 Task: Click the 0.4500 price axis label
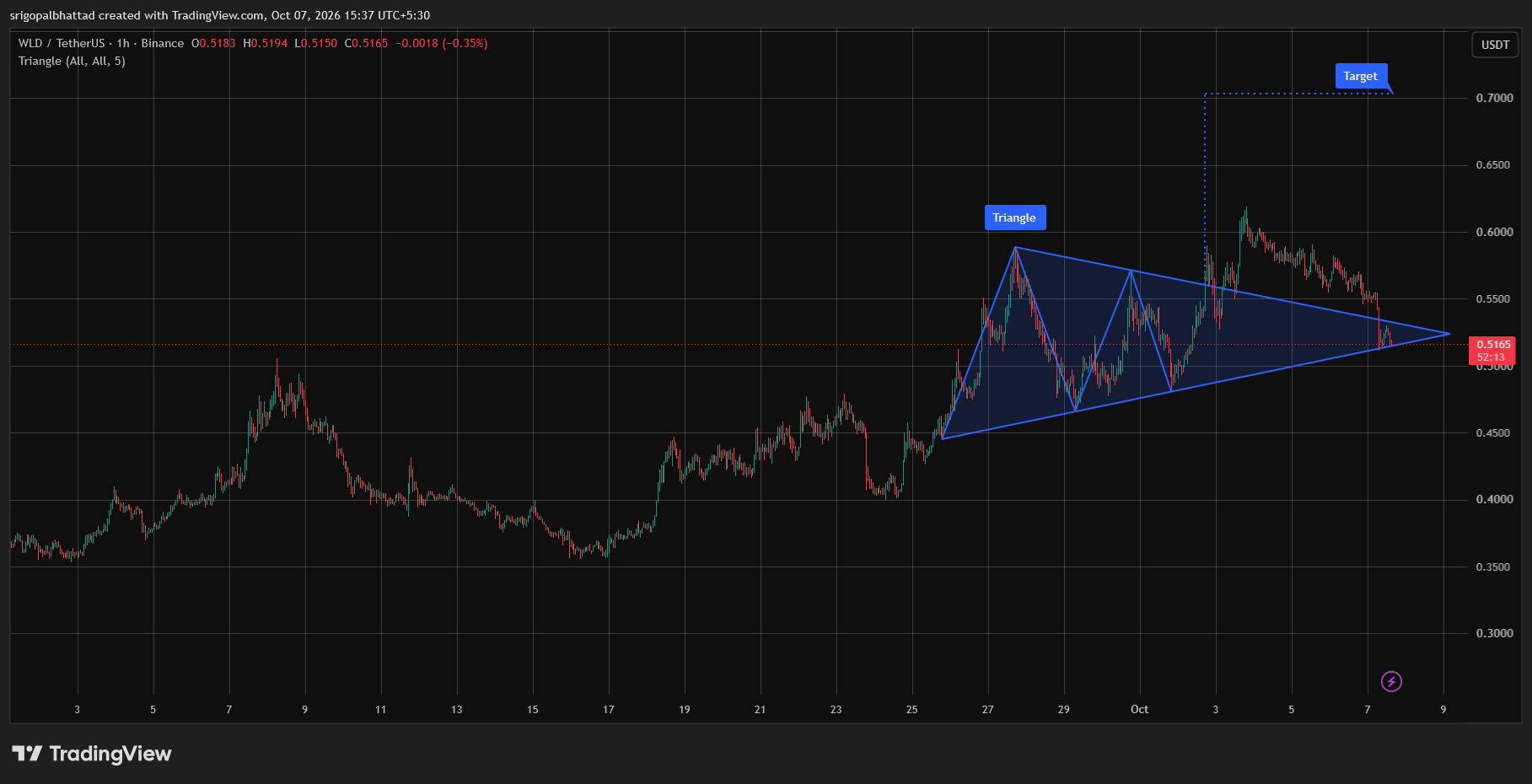pyautogui.click(x=1494, y=432)
